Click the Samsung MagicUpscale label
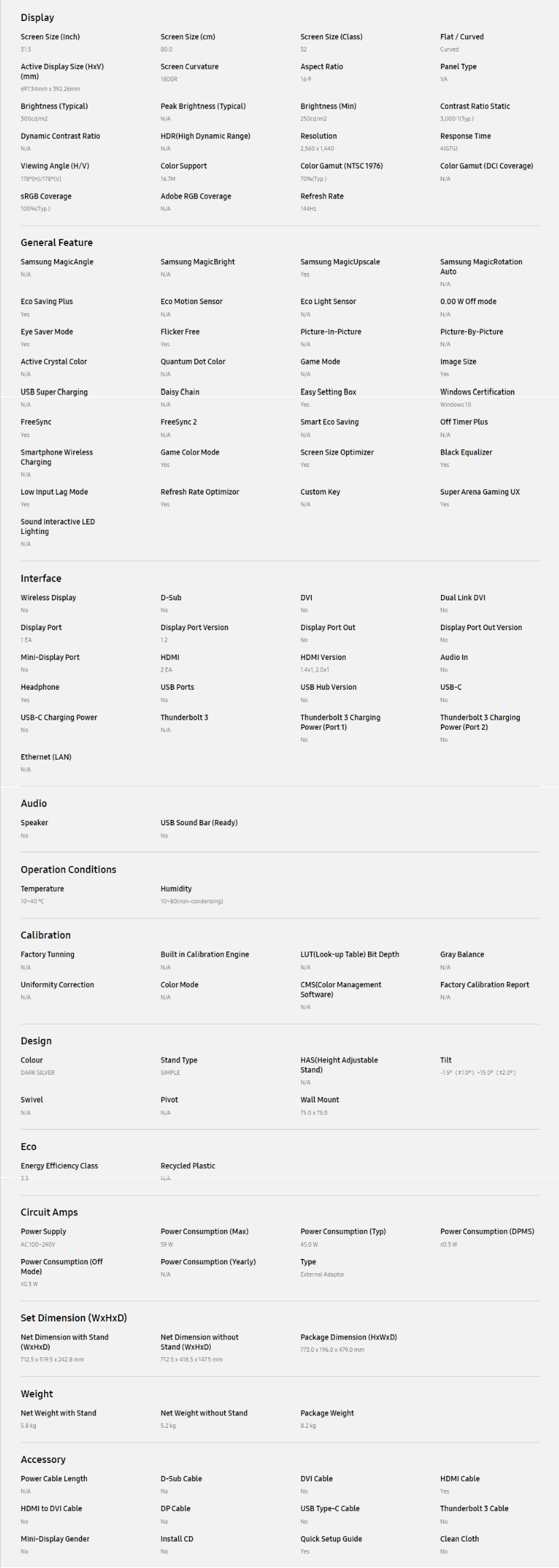559x1568 pixels. click(340, 262)
